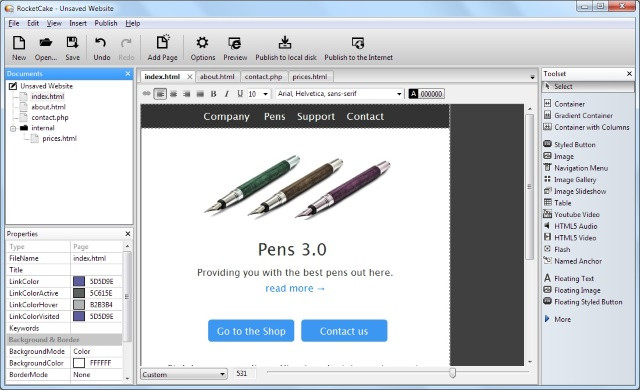
Task: Publish to the Internet
Action: pyautogui.click(x=358, y=48)
